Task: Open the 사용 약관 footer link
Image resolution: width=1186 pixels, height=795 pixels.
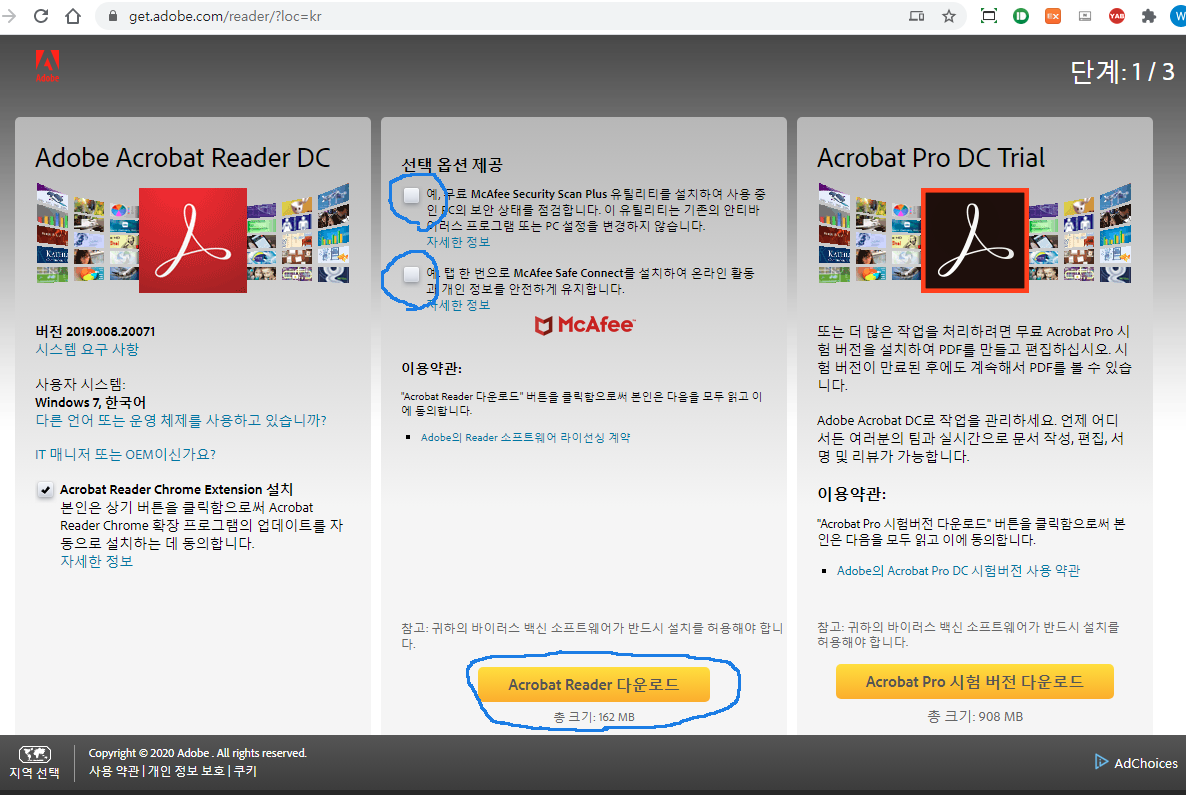Action: [113, 771]
